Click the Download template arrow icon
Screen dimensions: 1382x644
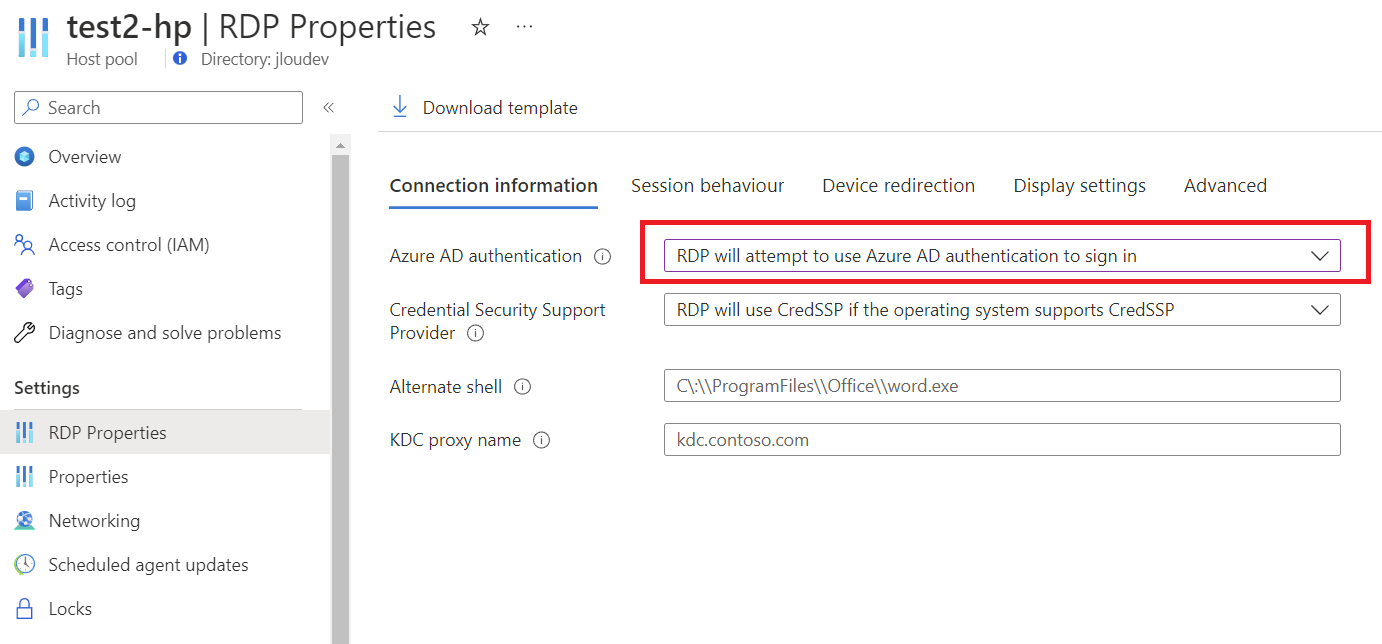click(400, 107)
